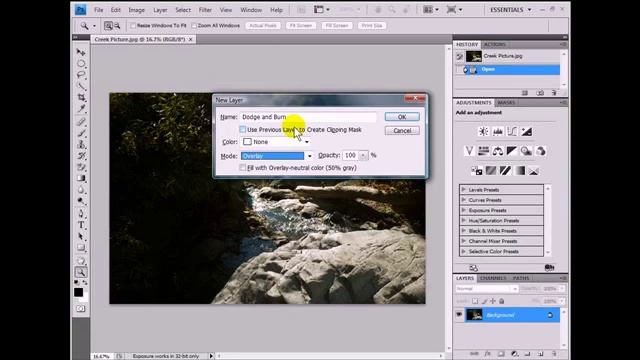Open the Opacity slider arrow in dialog
Viewport: 640px width, 360px height.
(x=363, y=156)
